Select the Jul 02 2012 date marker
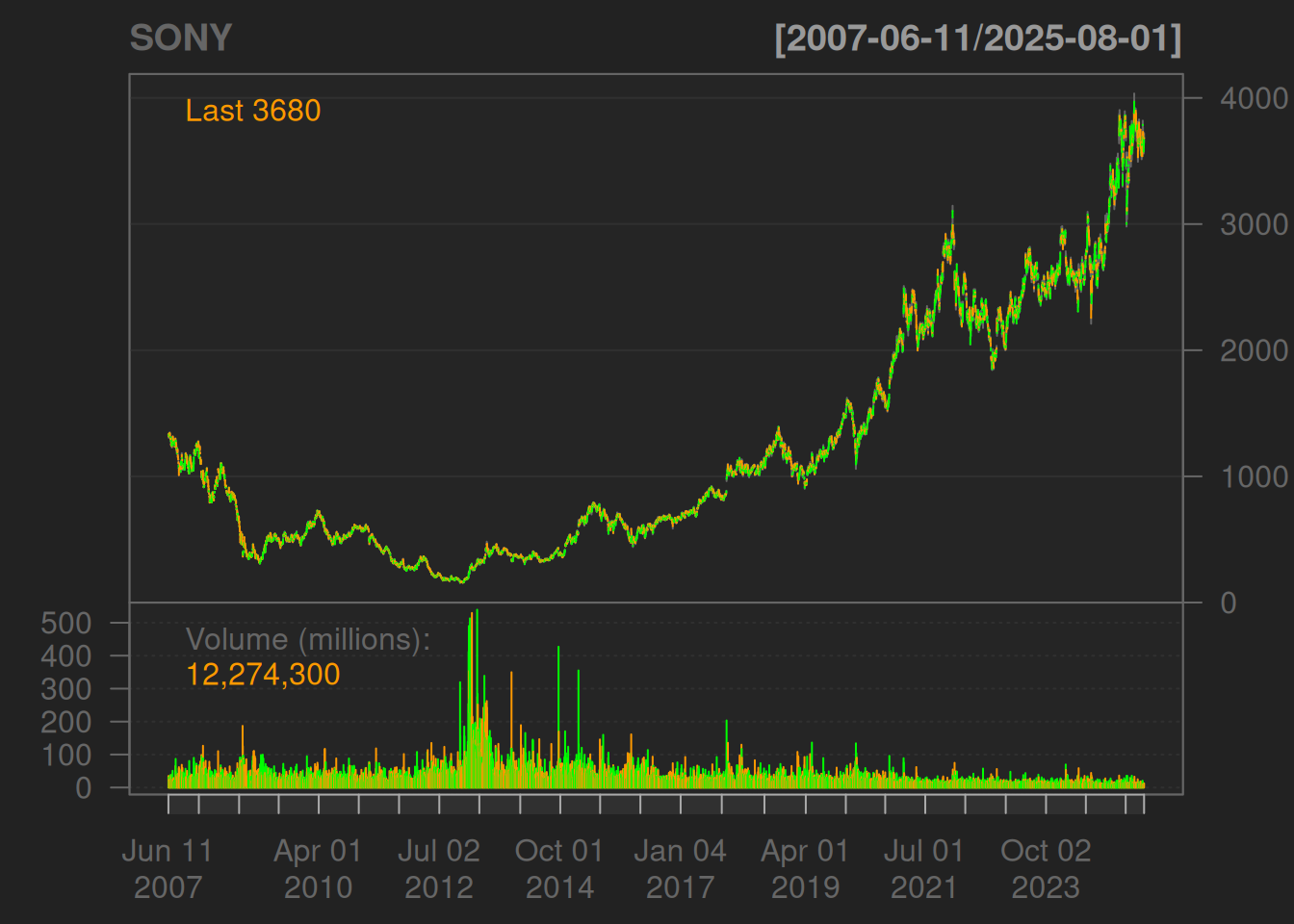The image size is (1294, 924). click(x=439, y=868)
